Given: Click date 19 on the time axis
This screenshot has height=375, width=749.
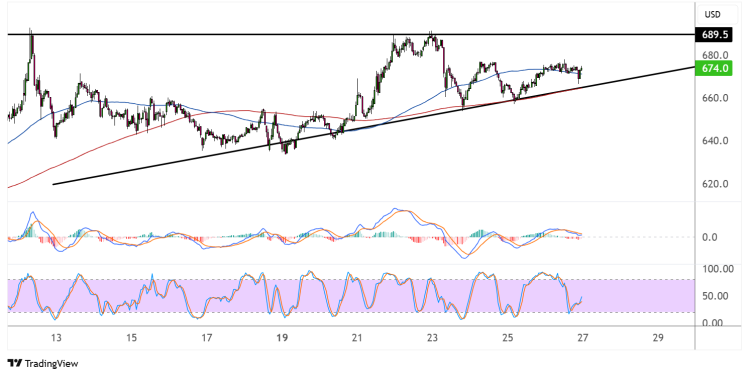Looking at the screenshot, I should click(x=282, y=338).
